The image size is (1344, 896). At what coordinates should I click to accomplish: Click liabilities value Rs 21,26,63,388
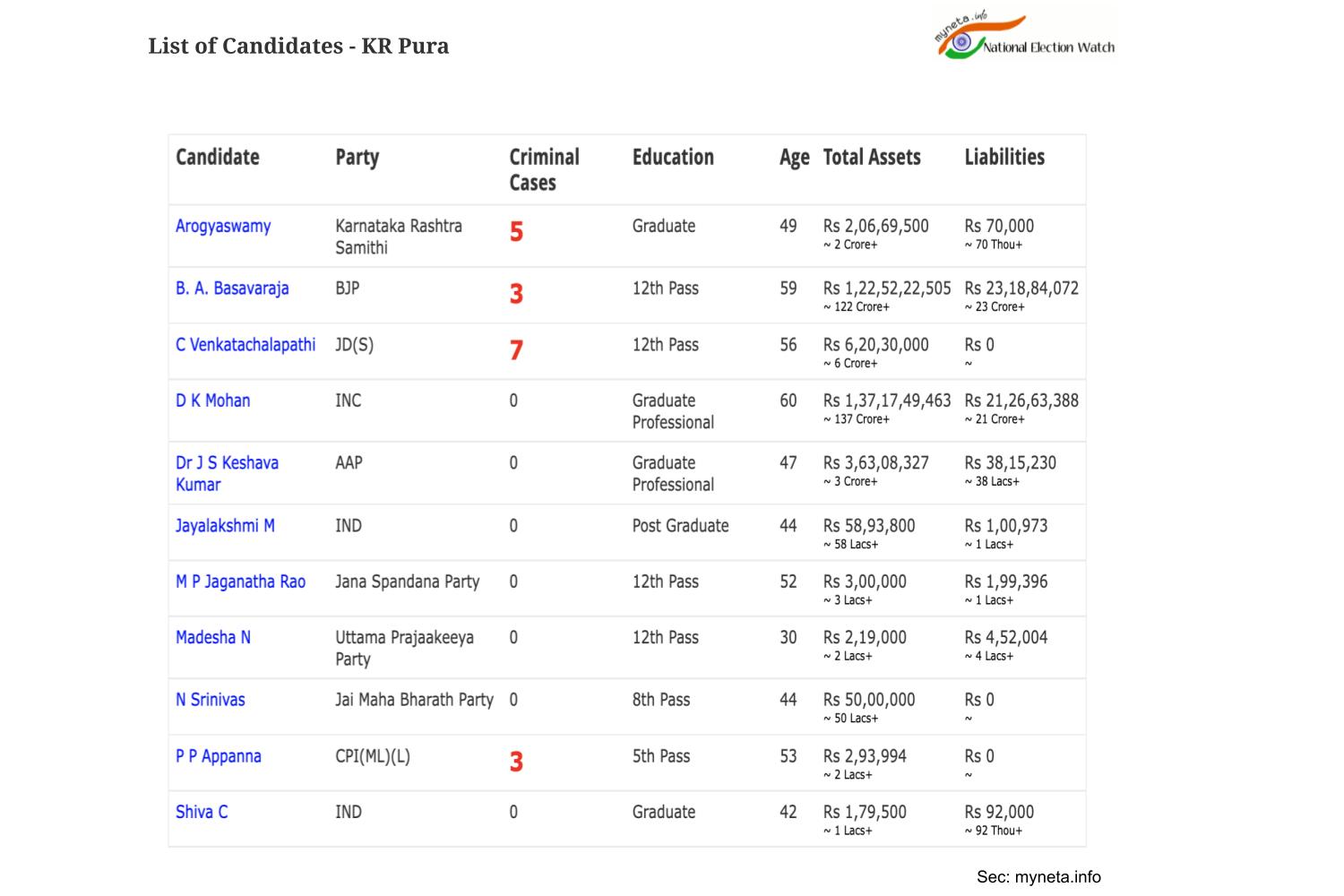pyautogui.click(x=1021, y=401)
